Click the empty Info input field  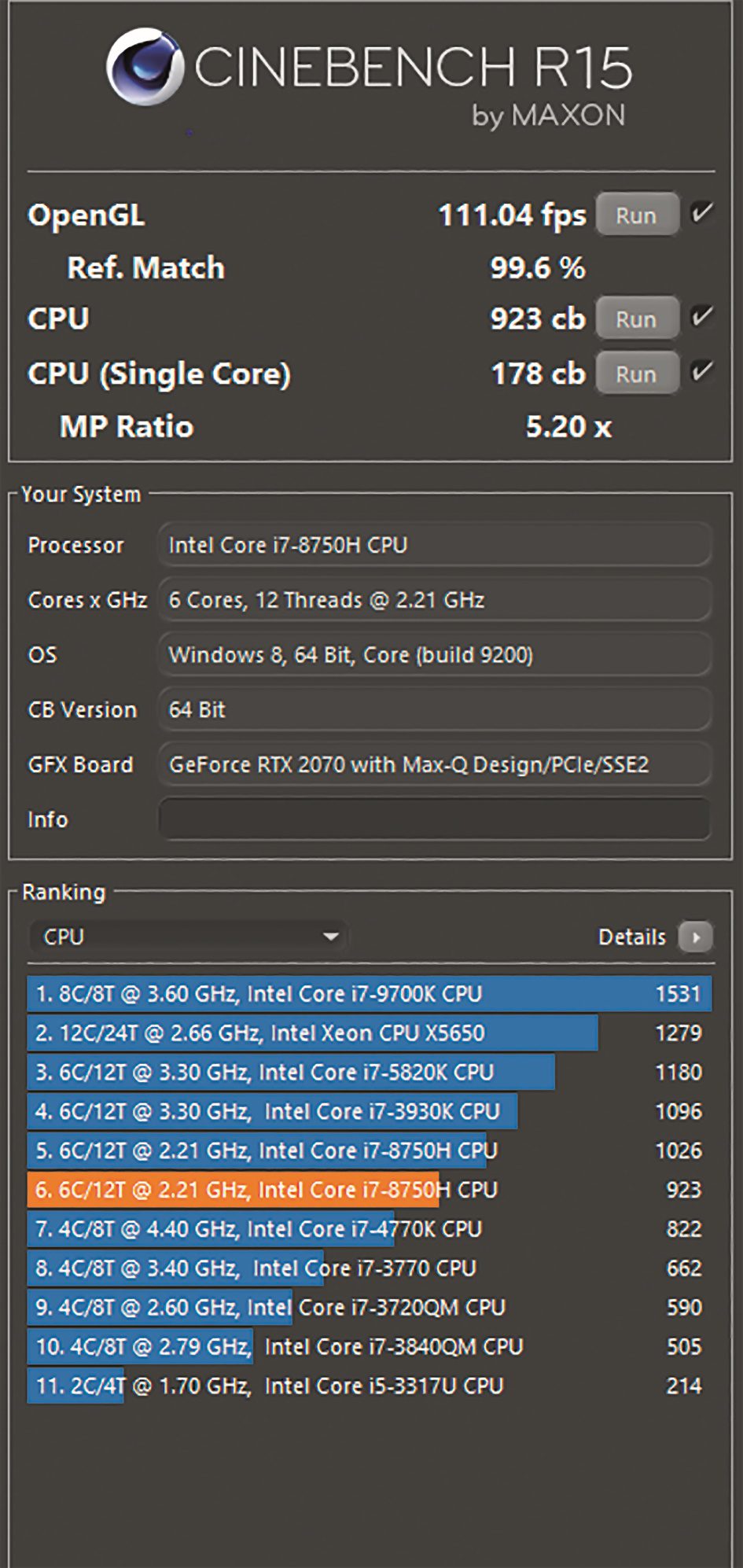434,819
